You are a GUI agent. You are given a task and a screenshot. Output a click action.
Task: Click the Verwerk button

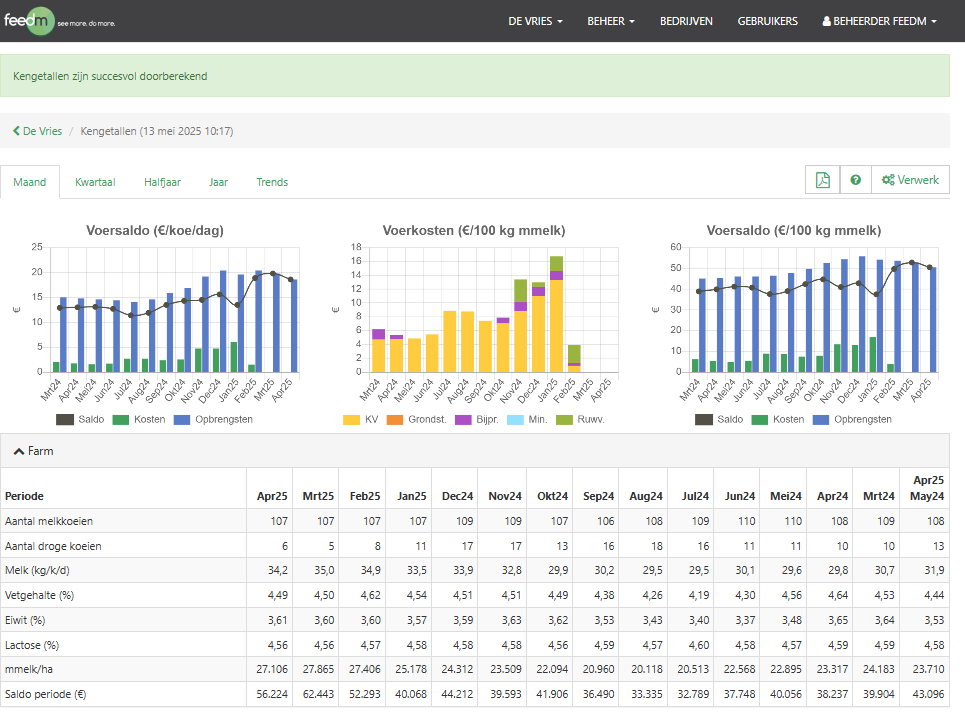coord(910,180)
